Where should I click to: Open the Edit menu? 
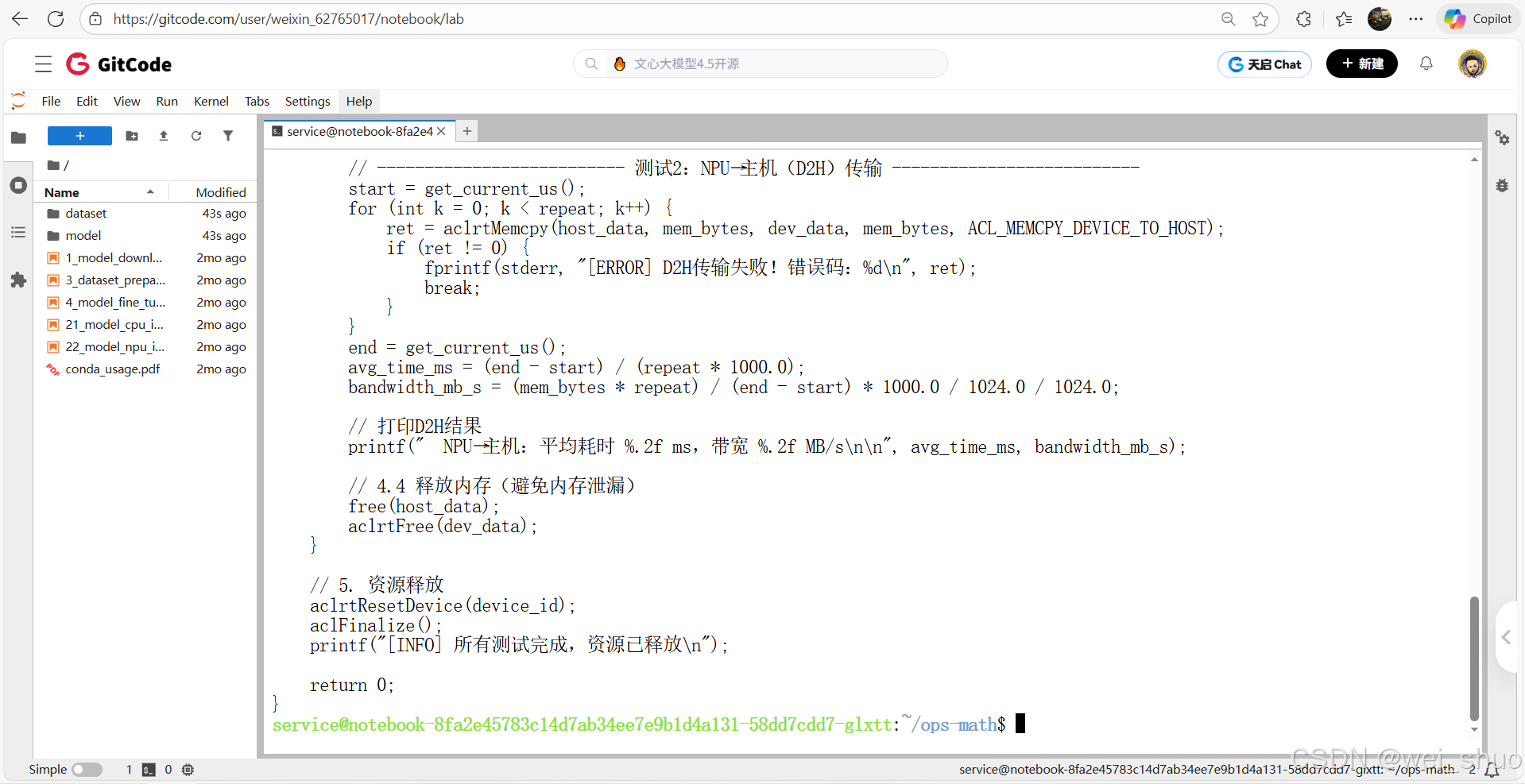tap(87, 101)
